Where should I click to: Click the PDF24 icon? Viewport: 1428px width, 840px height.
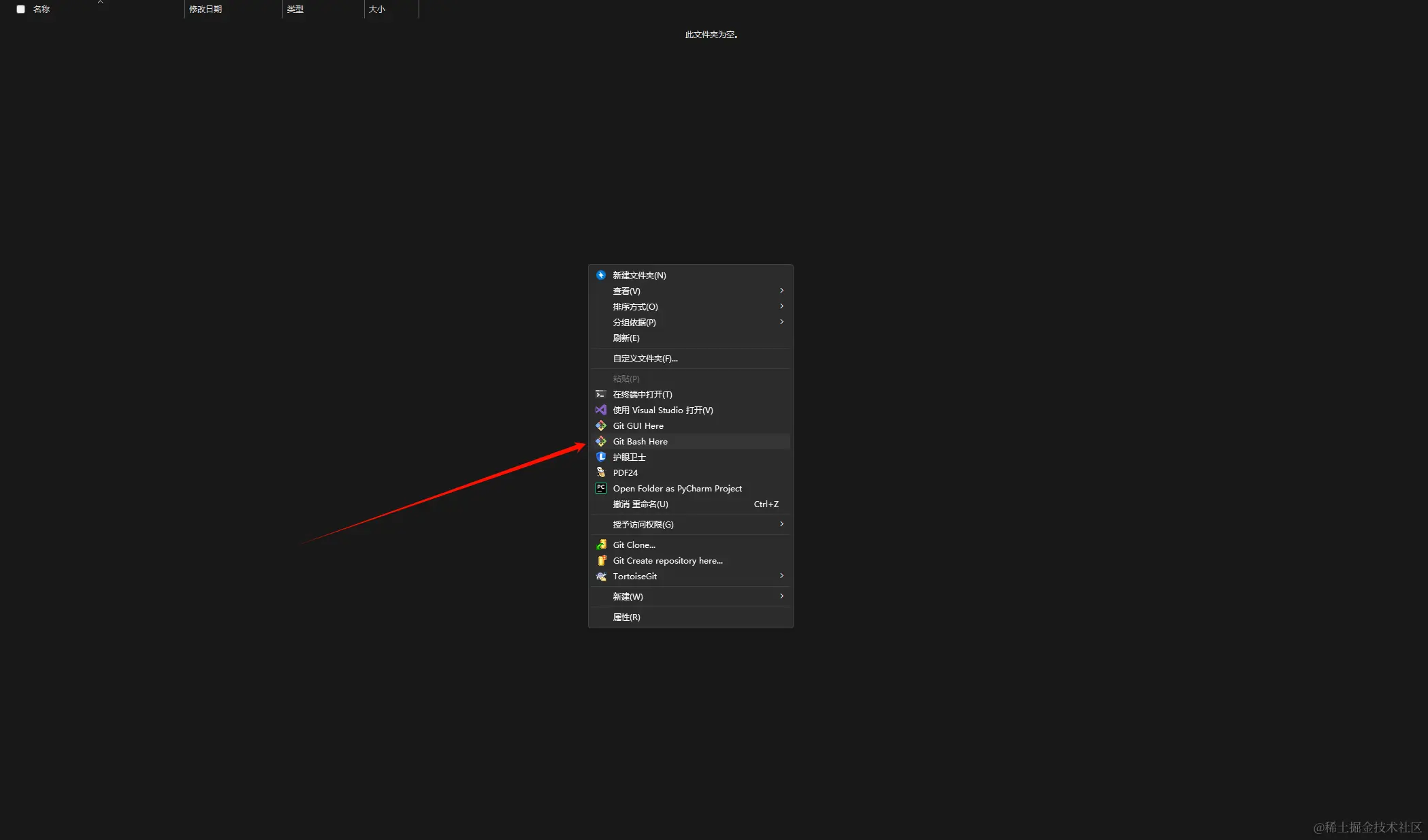click(601, 472)
